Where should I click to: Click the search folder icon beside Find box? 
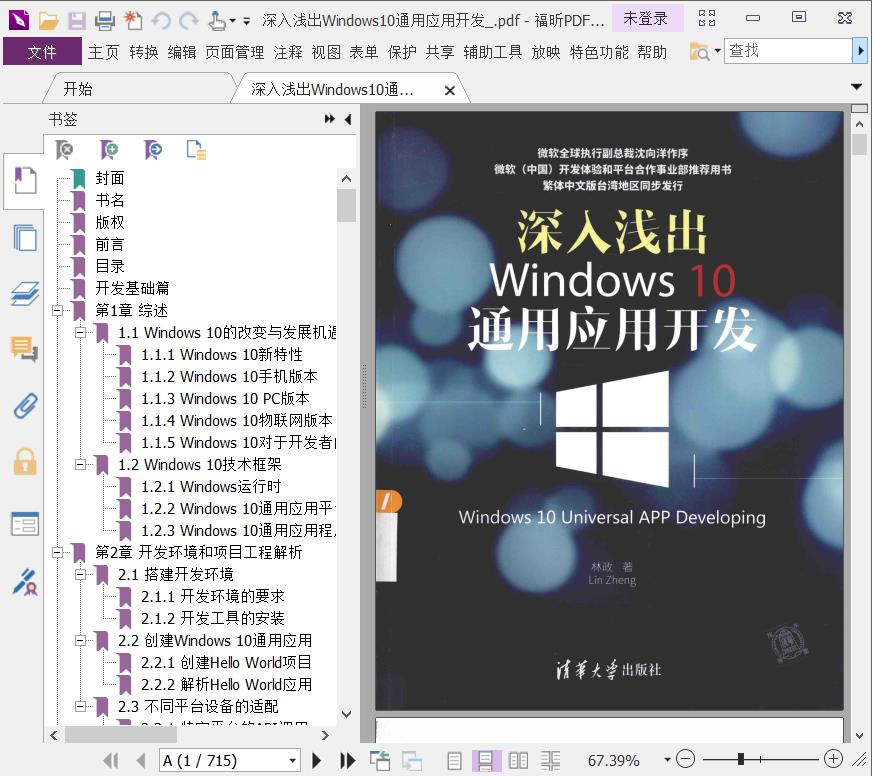(700, 52)
